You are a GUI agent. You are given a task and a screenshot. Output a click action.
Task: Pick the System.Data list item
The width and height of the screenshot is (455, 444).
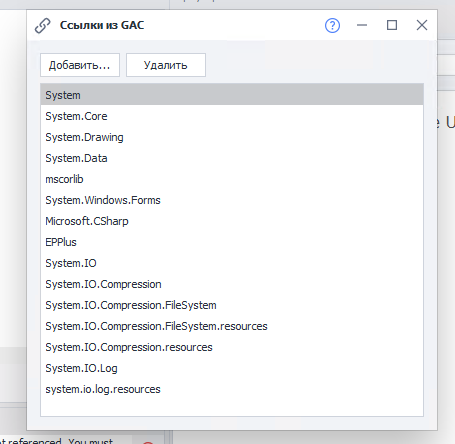232,158
